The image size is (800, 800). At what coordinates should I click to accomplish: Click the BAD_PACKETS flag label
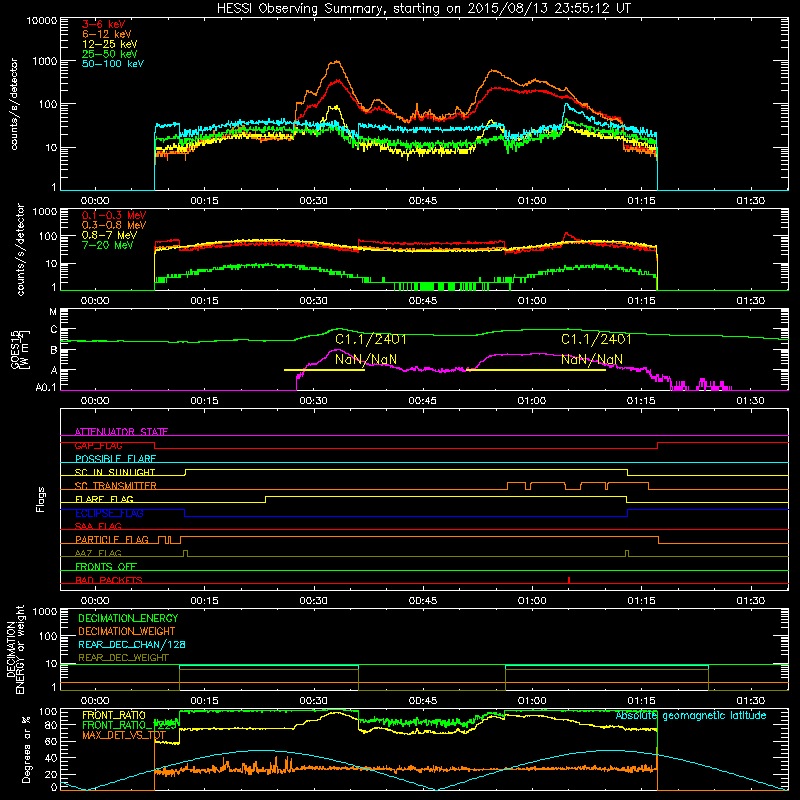point(109,580)
